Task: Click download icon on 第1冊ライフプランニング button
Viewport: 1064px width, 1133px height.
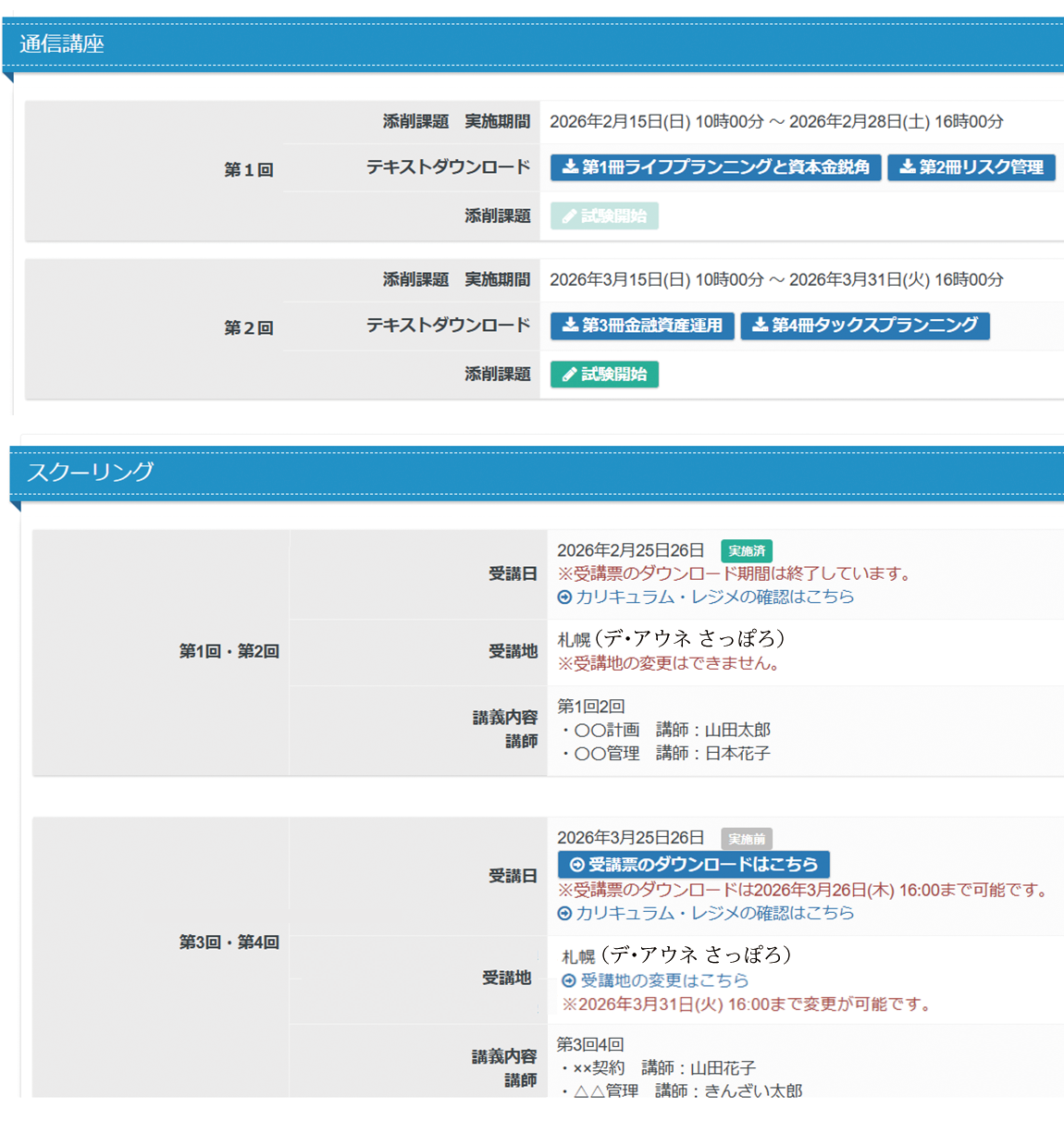Action: click(x=570, y=166)
